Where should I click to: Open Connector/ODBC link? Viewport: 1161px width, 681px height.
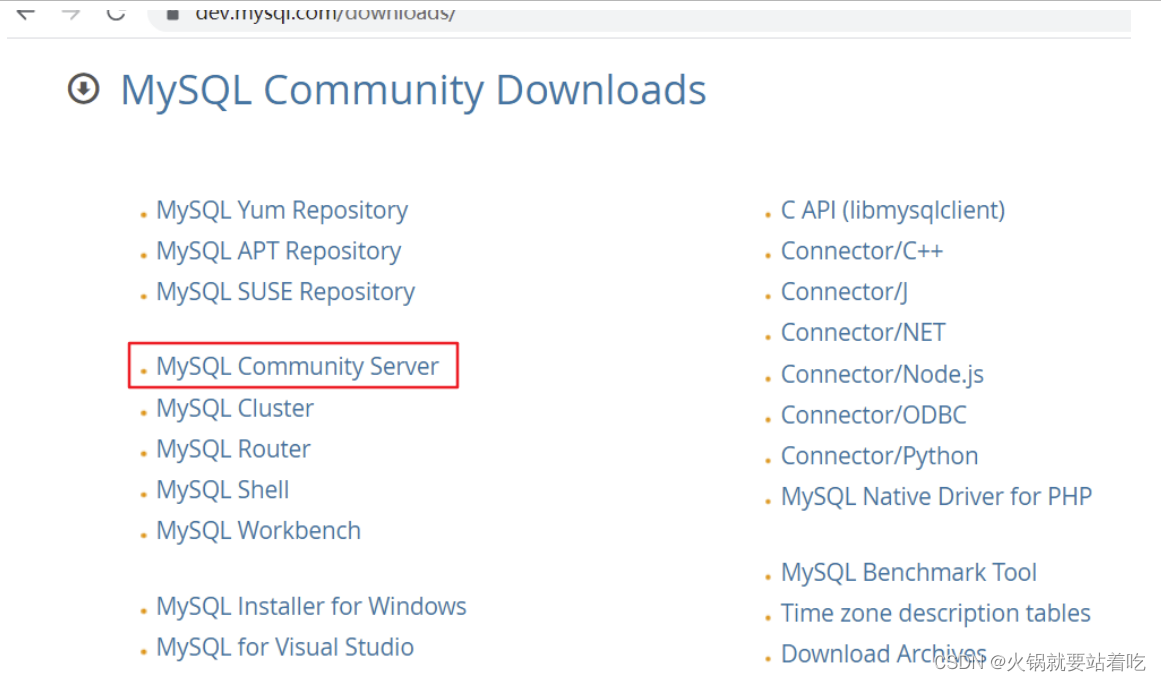click(x=874, y=415)
